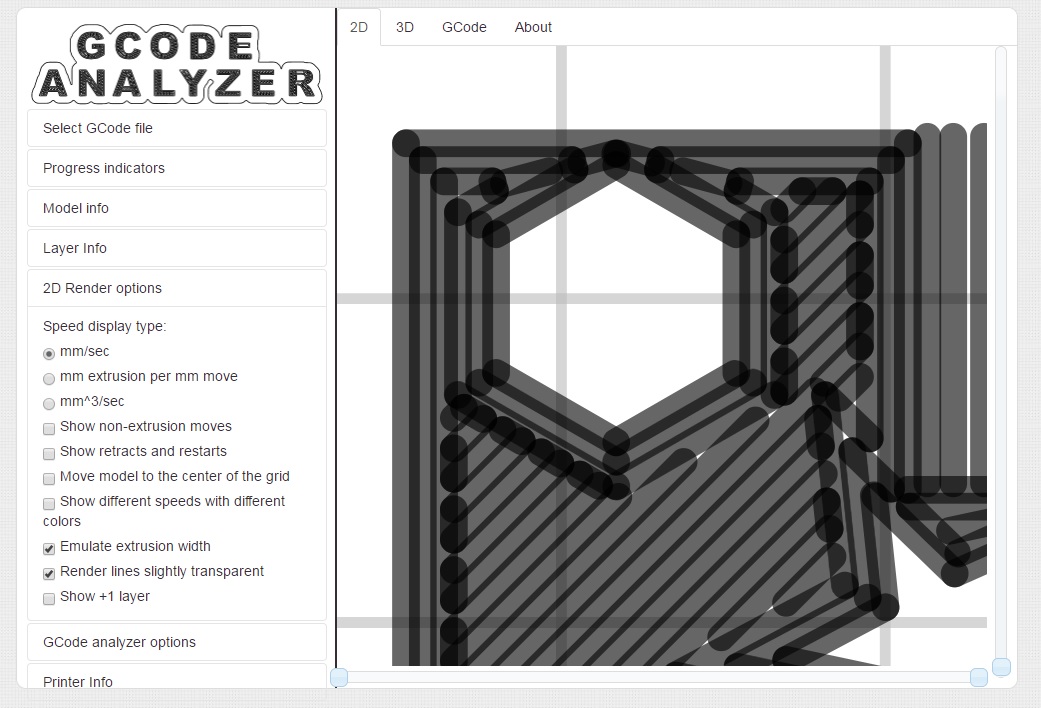Enable Show non-extrusion moves
Screen dimensions: 1041x708
pos(48,429)
